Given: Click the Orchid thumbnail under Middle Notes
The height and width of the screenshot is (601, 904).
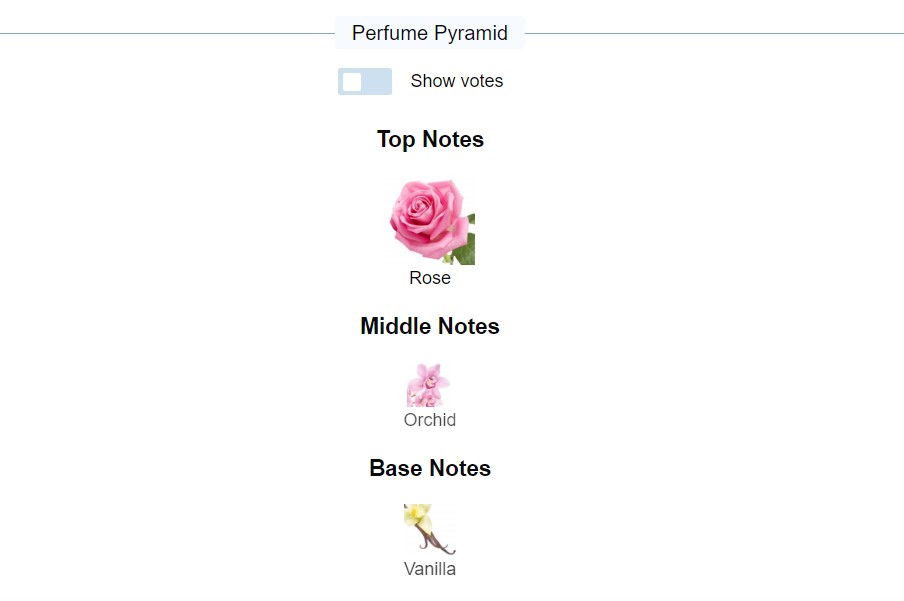Looking at the screenshot, I should (430, 385).
